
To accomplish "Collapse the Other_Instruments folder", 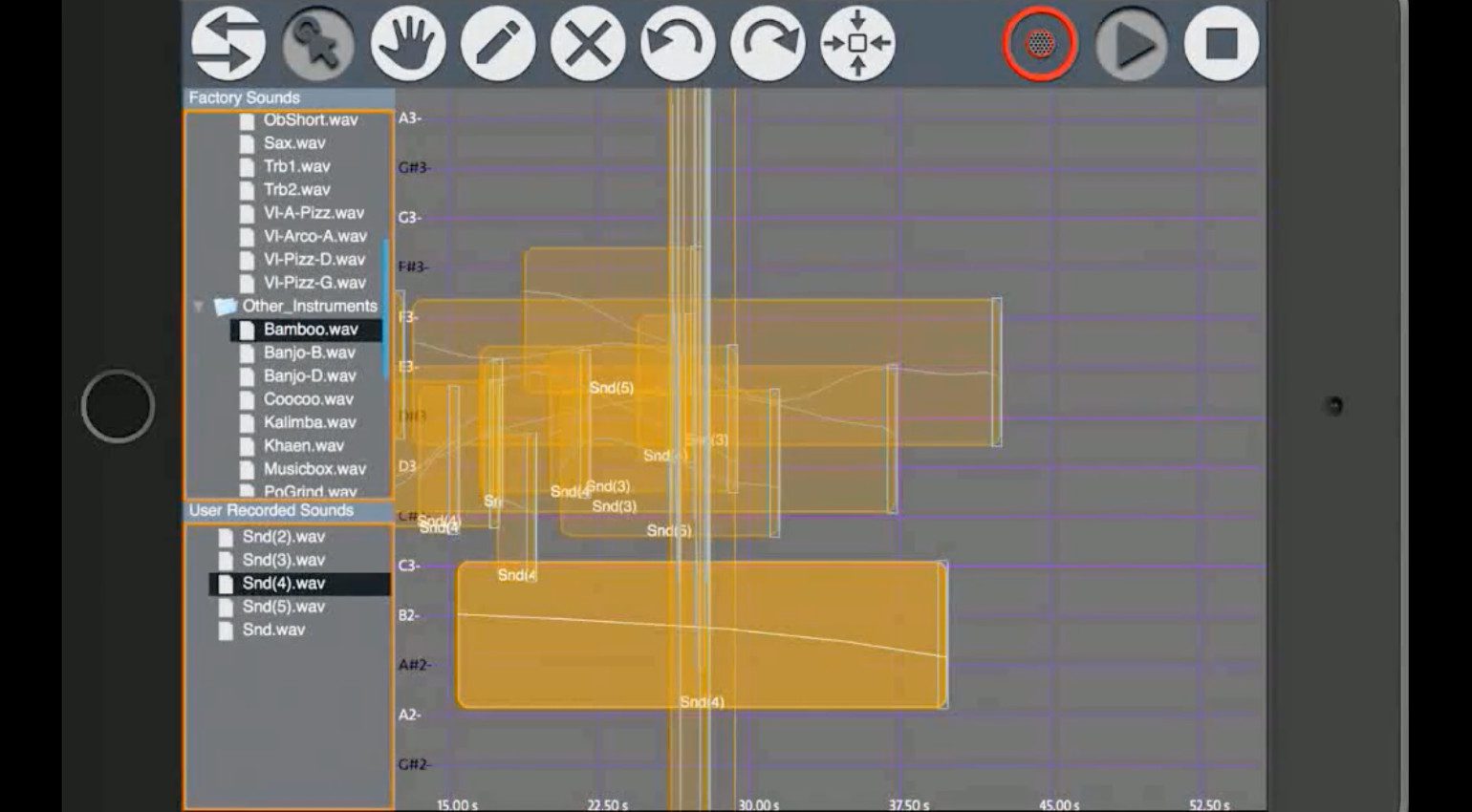I will pos(198,307).
